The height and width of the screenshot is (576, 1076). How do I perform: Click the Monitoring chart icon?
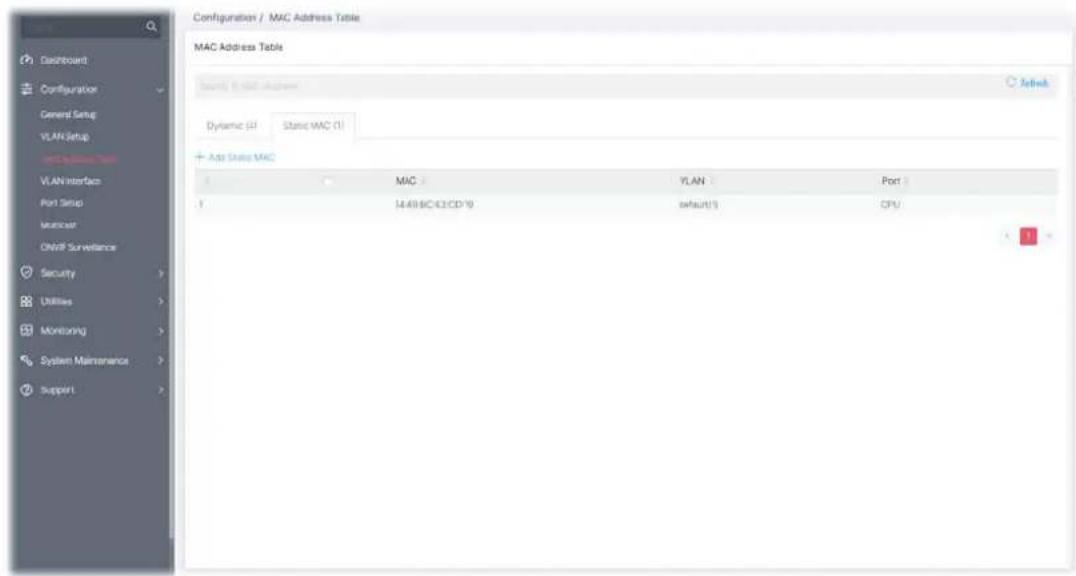pyautogui.click(x=27, y=330)
